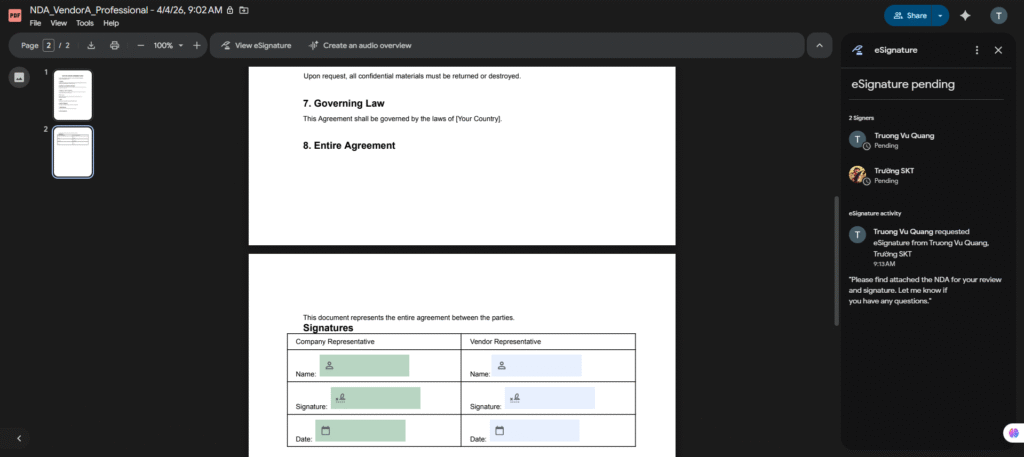1024x457 pixels.
Task: Select the page 1 thumbnail
Action: [72, 95]
